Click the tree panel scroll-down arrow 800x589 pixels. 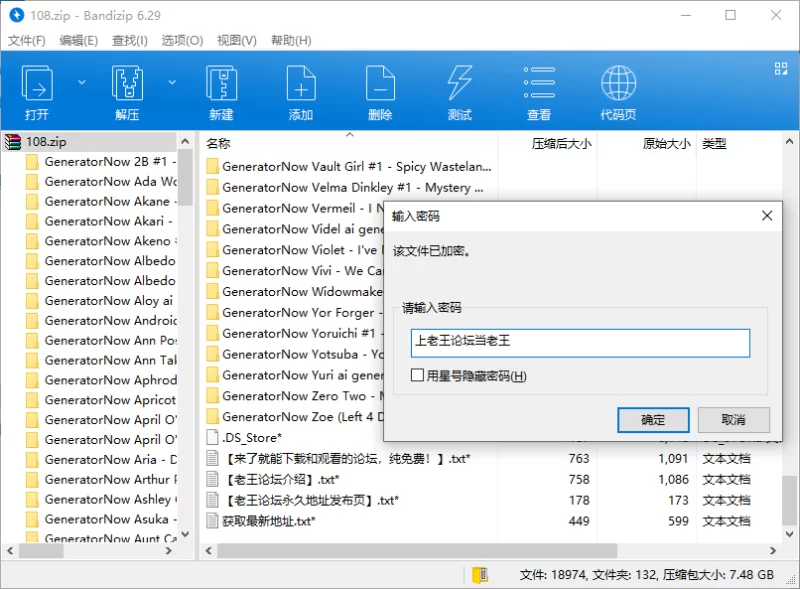pos(185,534)
